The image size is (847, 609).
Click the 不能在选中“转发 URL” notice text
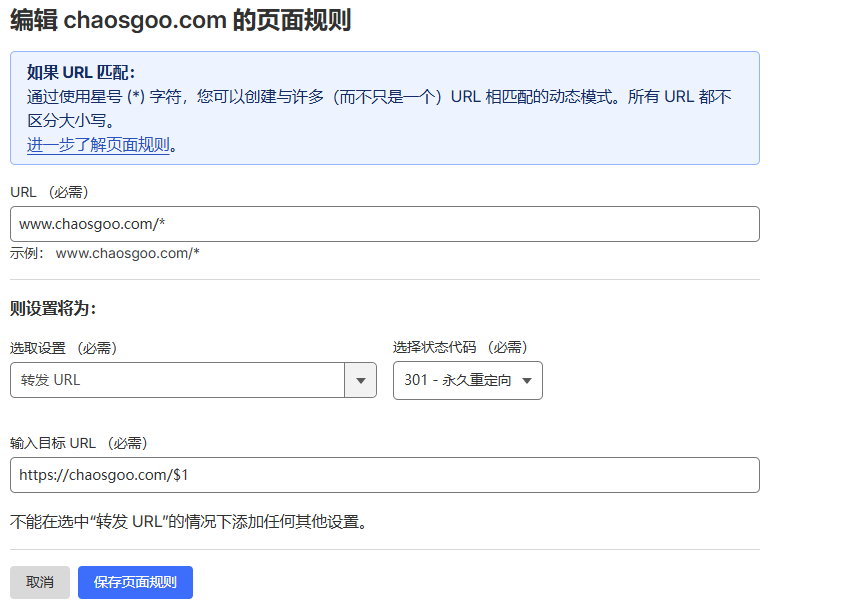(188, 521)
